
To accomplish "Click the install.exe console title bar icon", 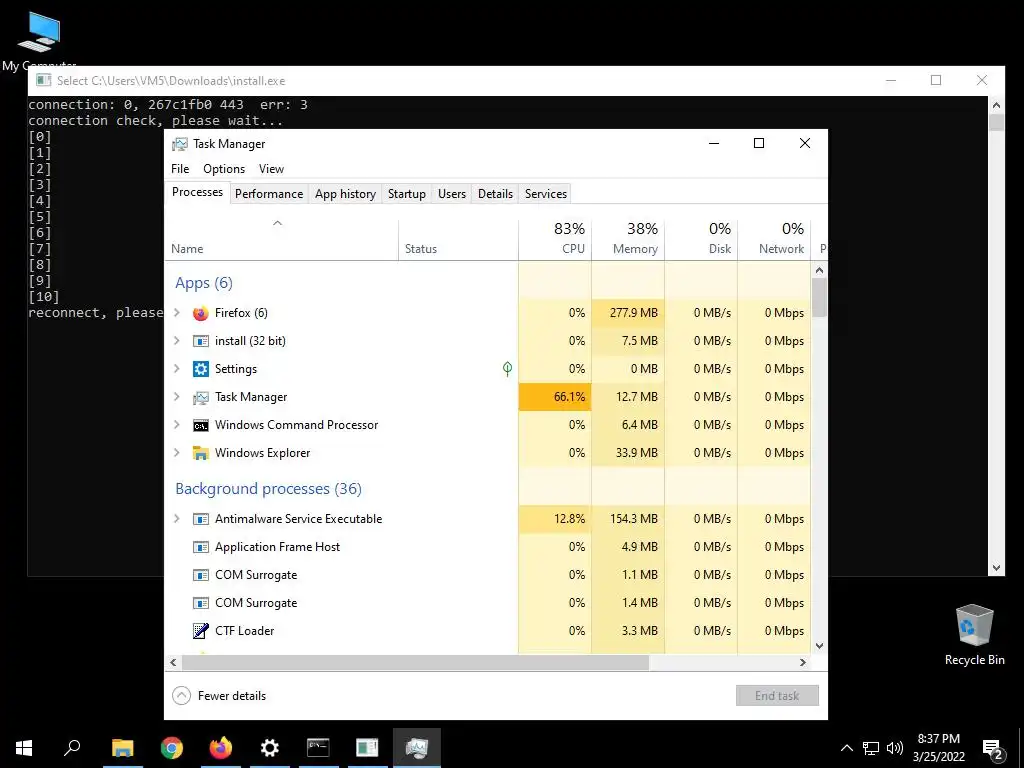I will point(44,80).
